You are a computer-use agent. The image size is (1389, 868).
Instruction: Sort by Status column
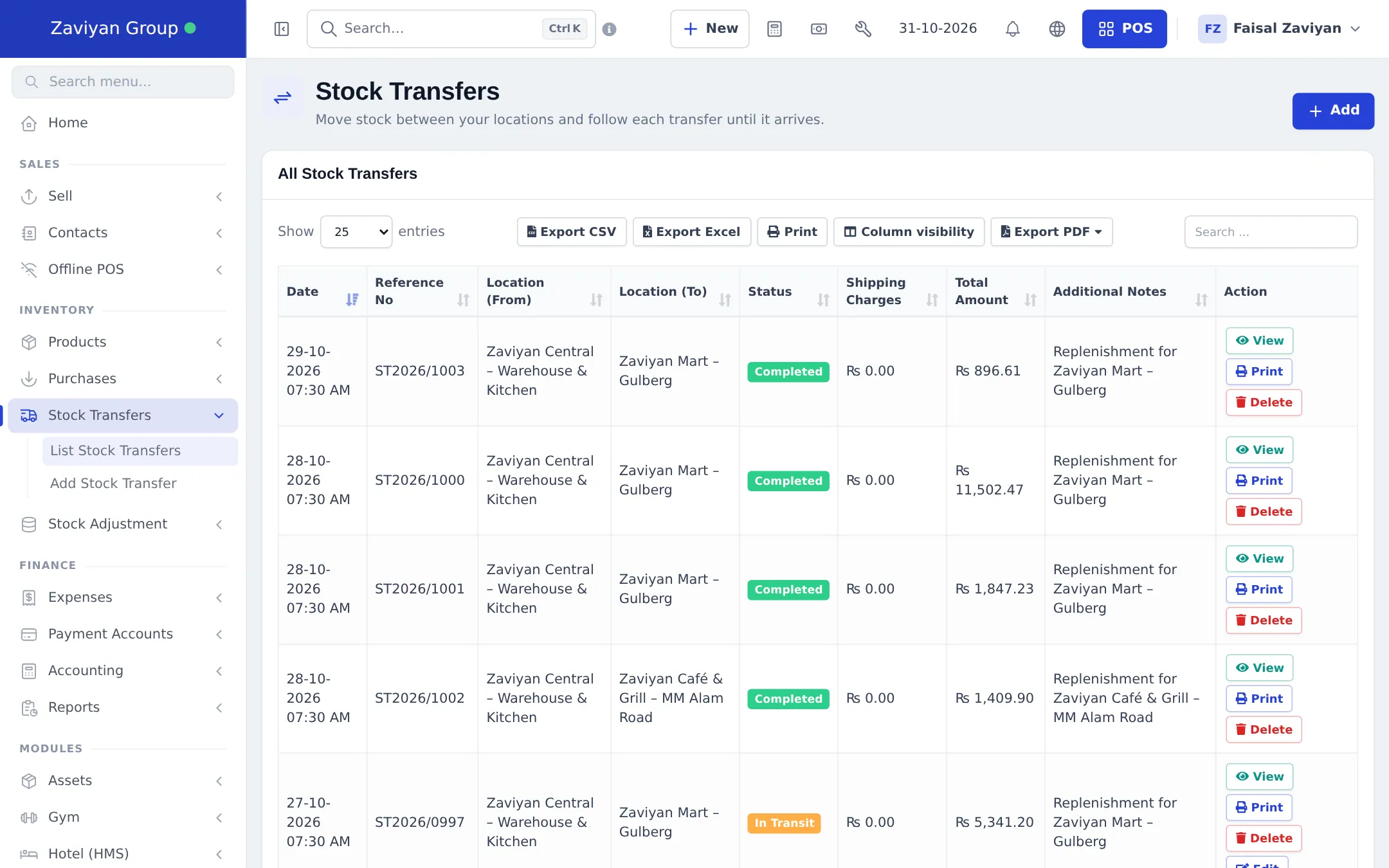pyautogui.click(x=788, y=291)
